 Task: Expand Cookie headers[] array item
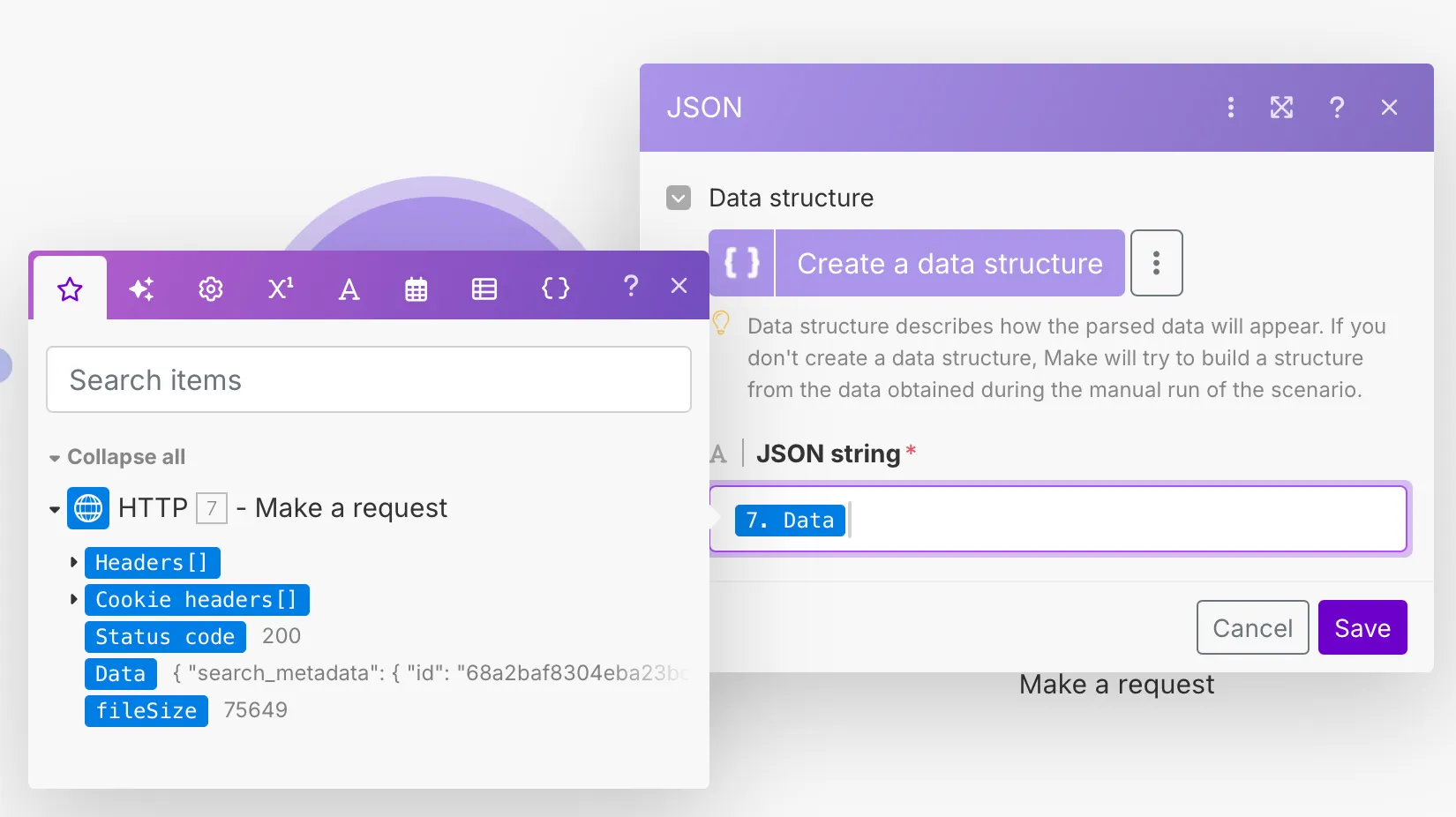tap(74, 599)
